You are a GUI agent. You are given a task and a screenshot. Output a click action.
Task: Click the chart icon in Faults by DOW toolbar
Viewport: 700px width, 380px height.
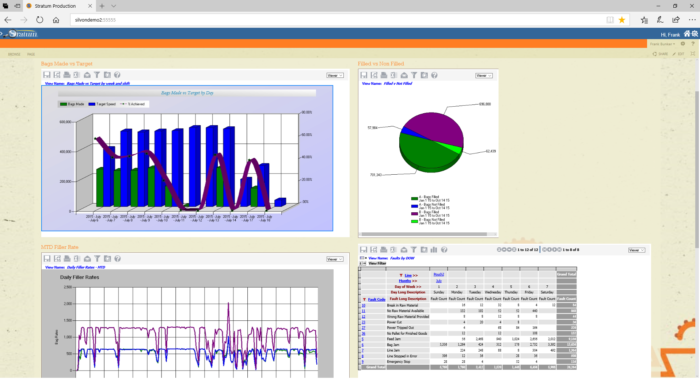coord(433,250)
